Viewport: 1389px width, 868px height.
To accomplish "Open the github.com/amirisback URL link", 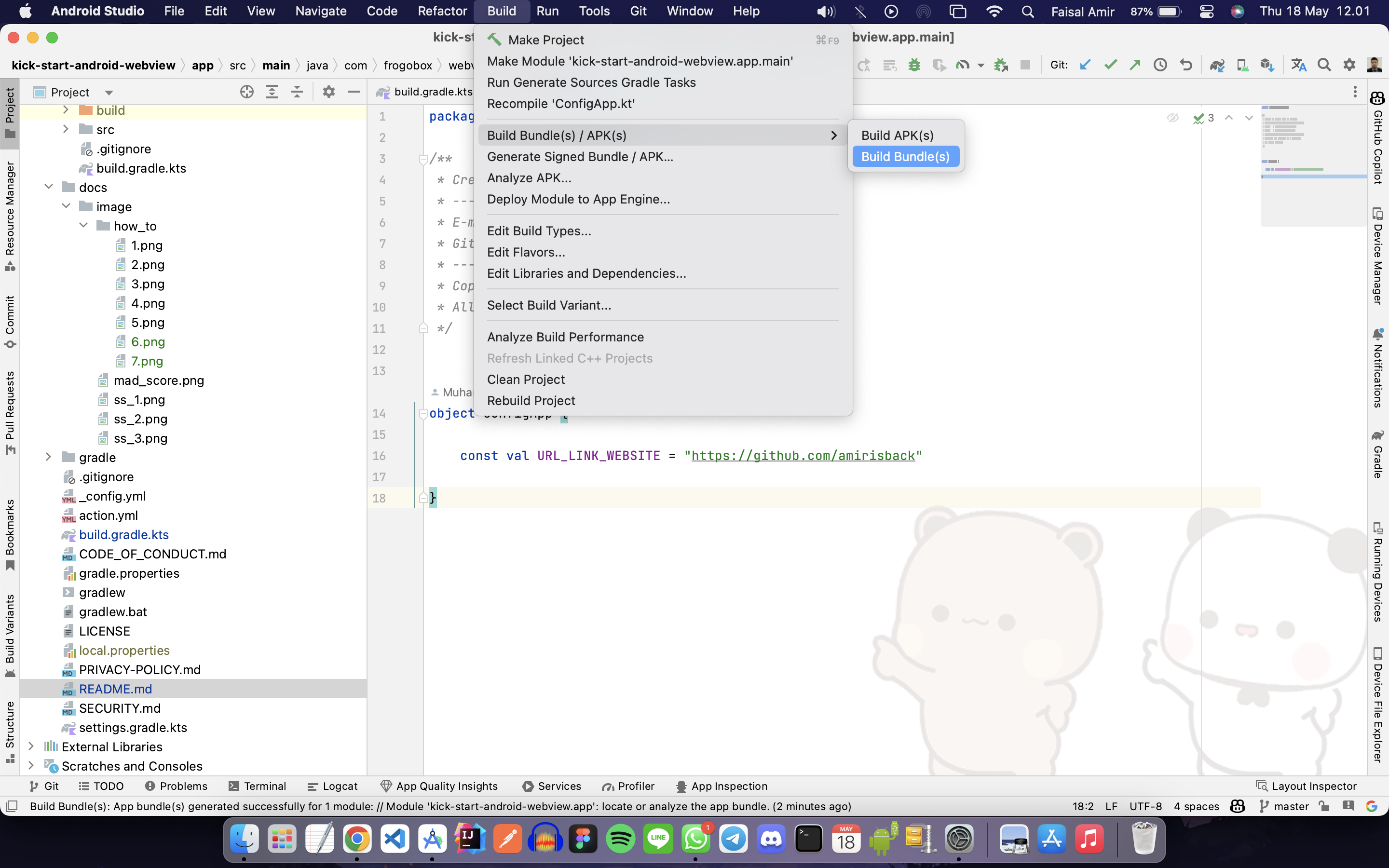I will (803, 456).
